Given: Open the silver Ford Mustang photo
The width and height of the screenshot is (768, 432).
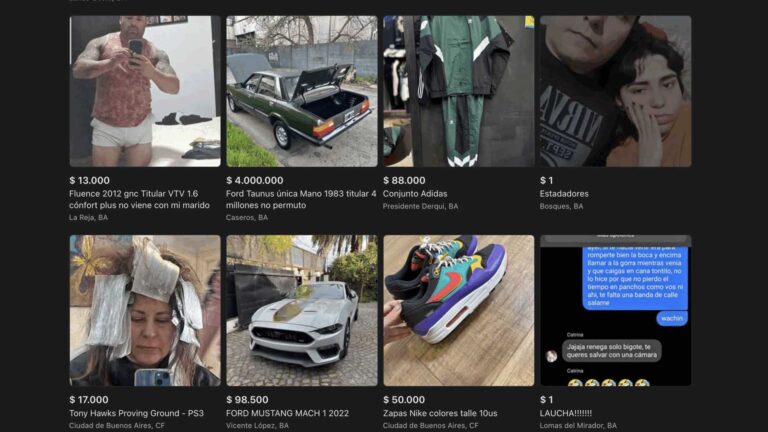Looking at the screenshot, I should tap(302, 311).
